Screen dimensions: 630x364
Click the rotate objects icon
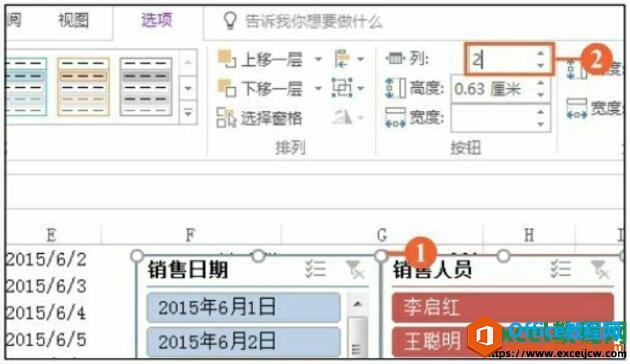(x=342, y=118)
